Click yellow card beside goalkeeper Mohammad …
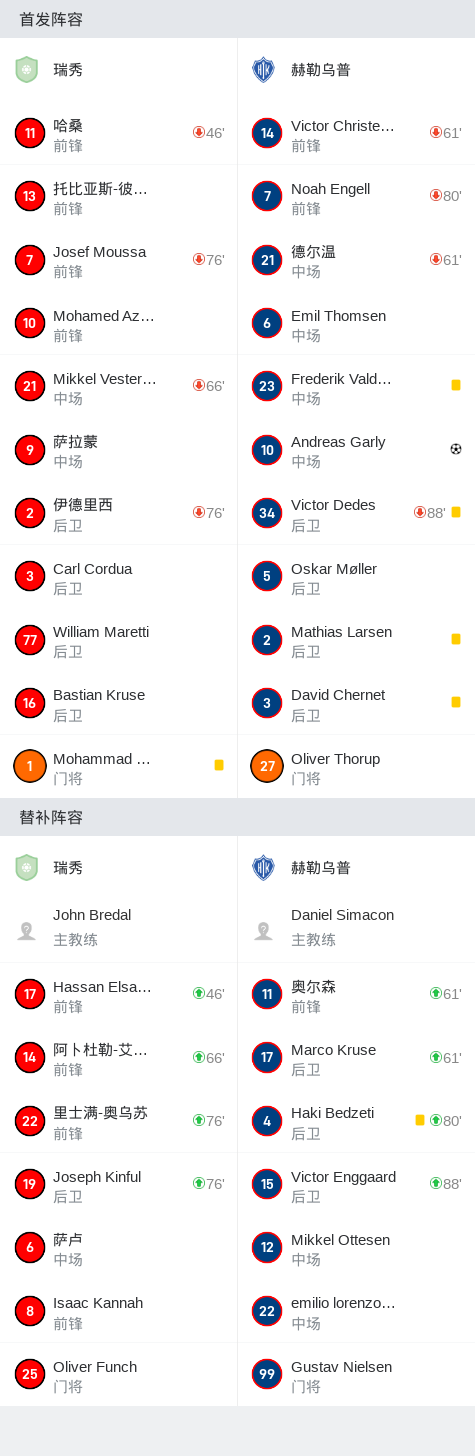 point(219,765)
